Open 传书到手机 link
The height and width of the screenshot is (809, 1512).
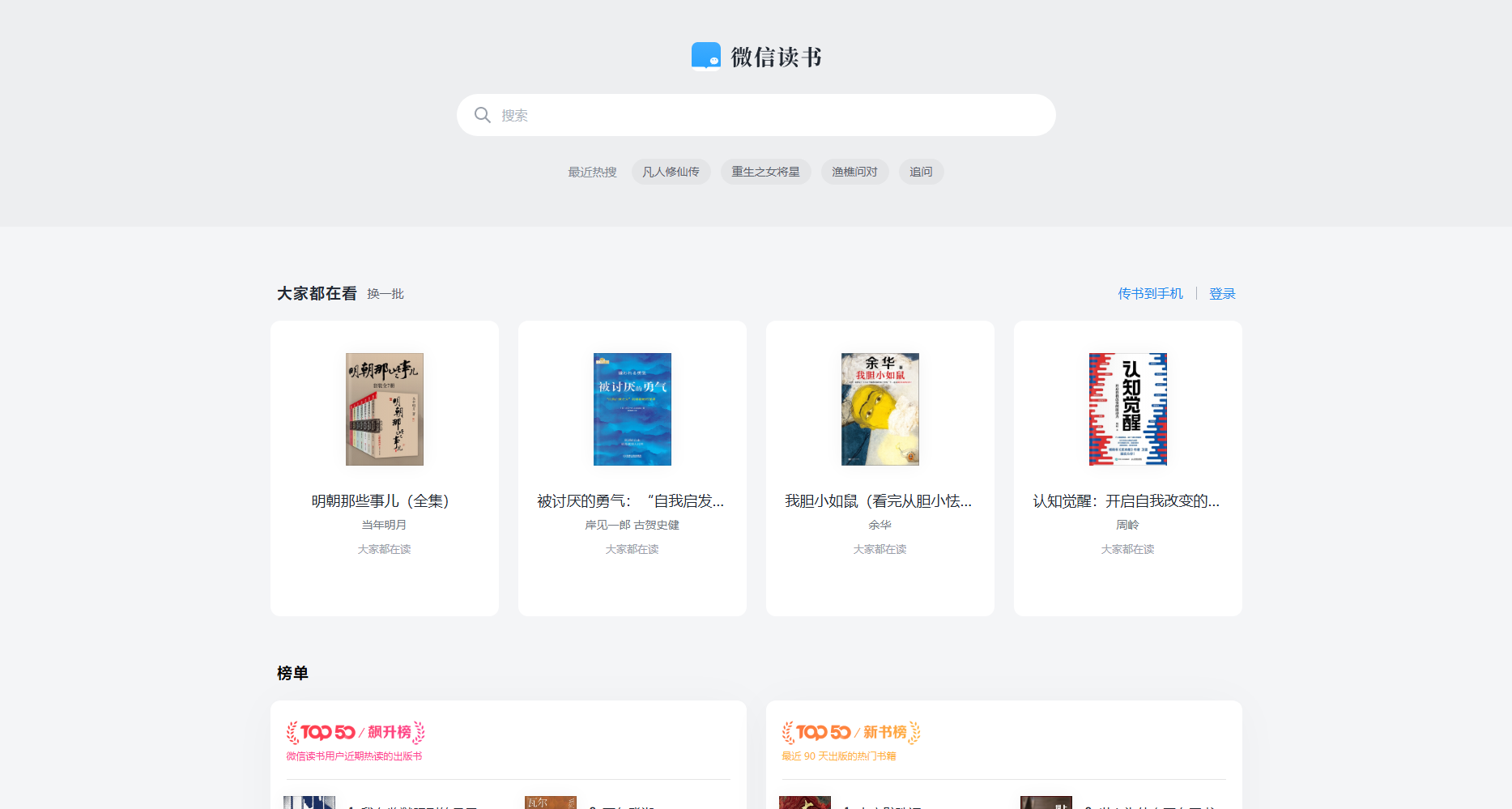(x=1150, y=294)
